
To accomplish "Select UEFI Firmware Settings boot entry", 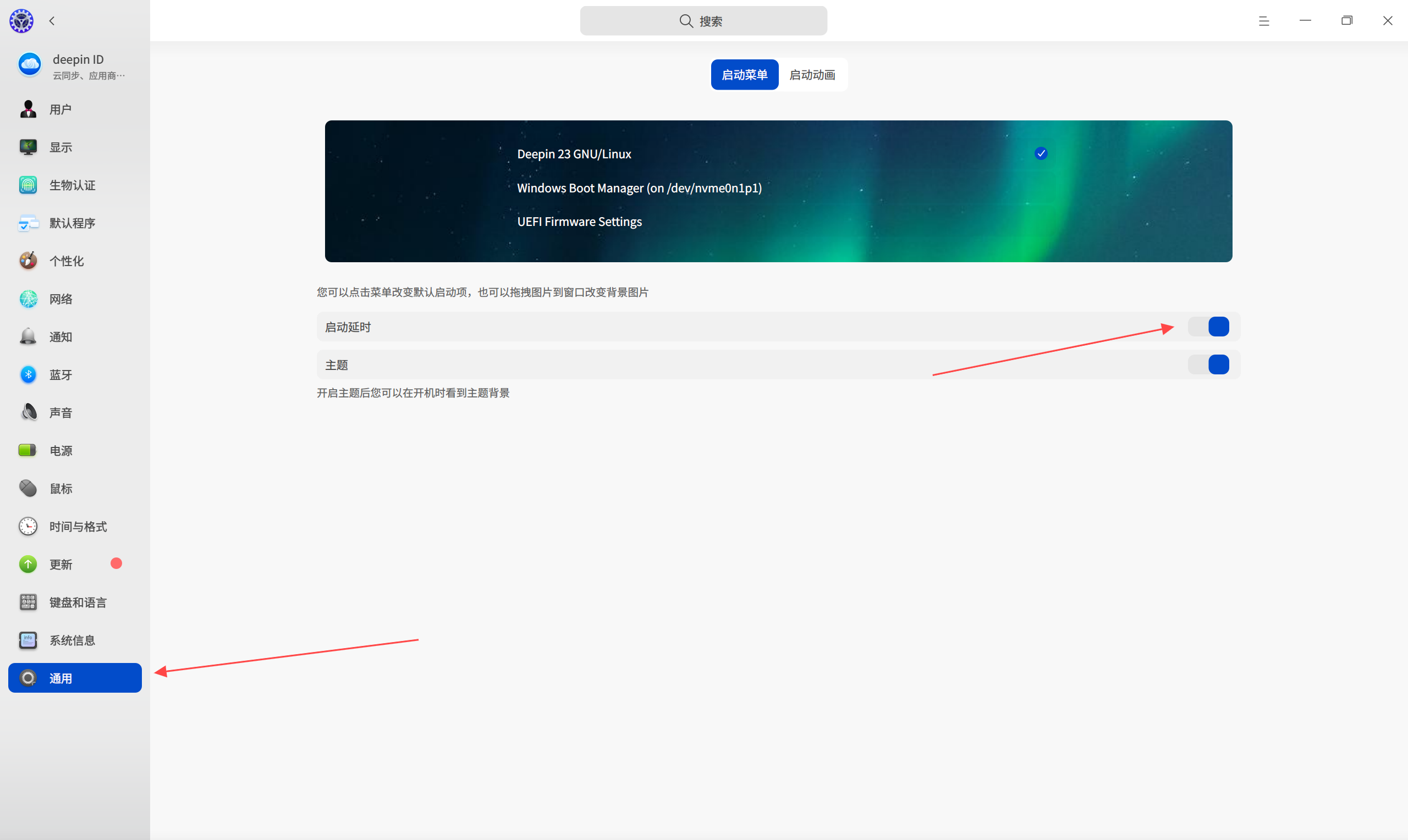I will coord(579,222).
